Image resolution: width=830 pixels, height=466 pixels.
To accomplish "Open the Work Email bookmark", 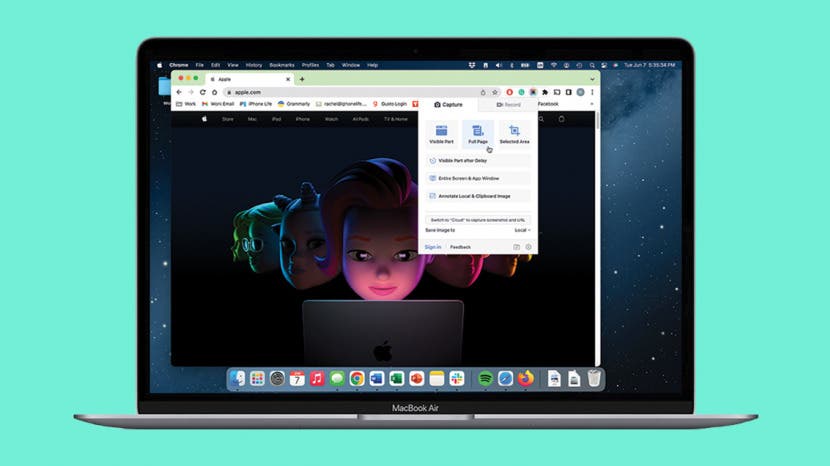I will click(218, 104).
